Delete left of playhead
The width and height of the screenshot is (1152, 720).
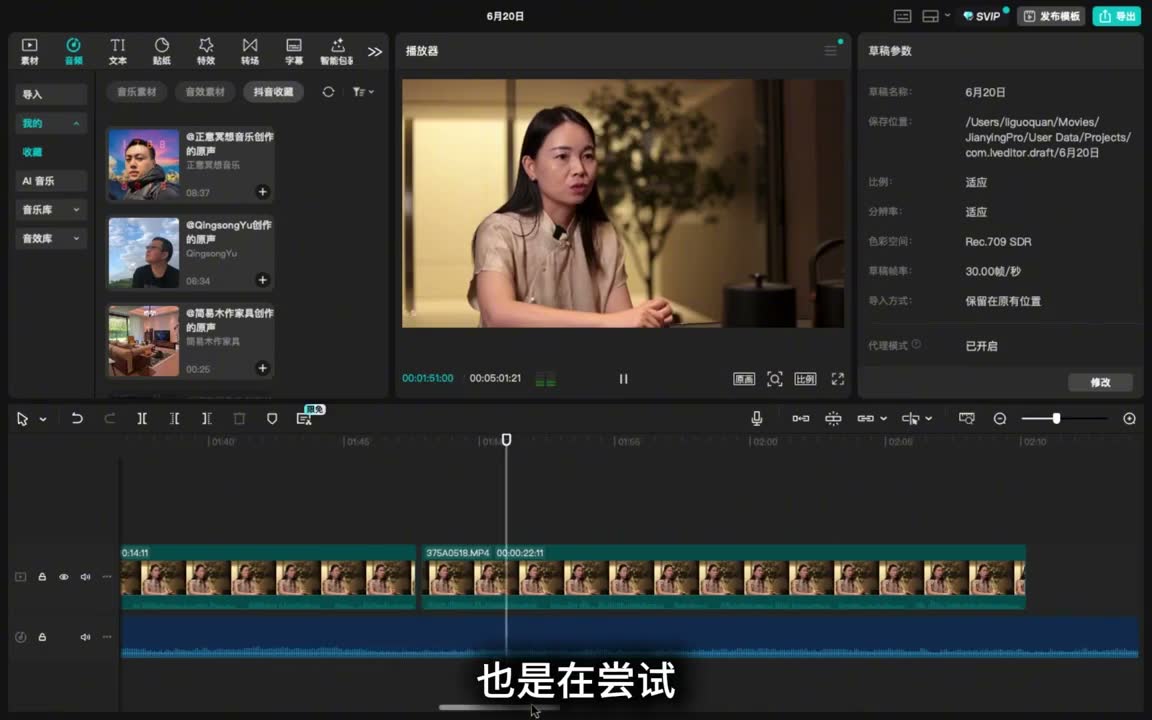174,418
